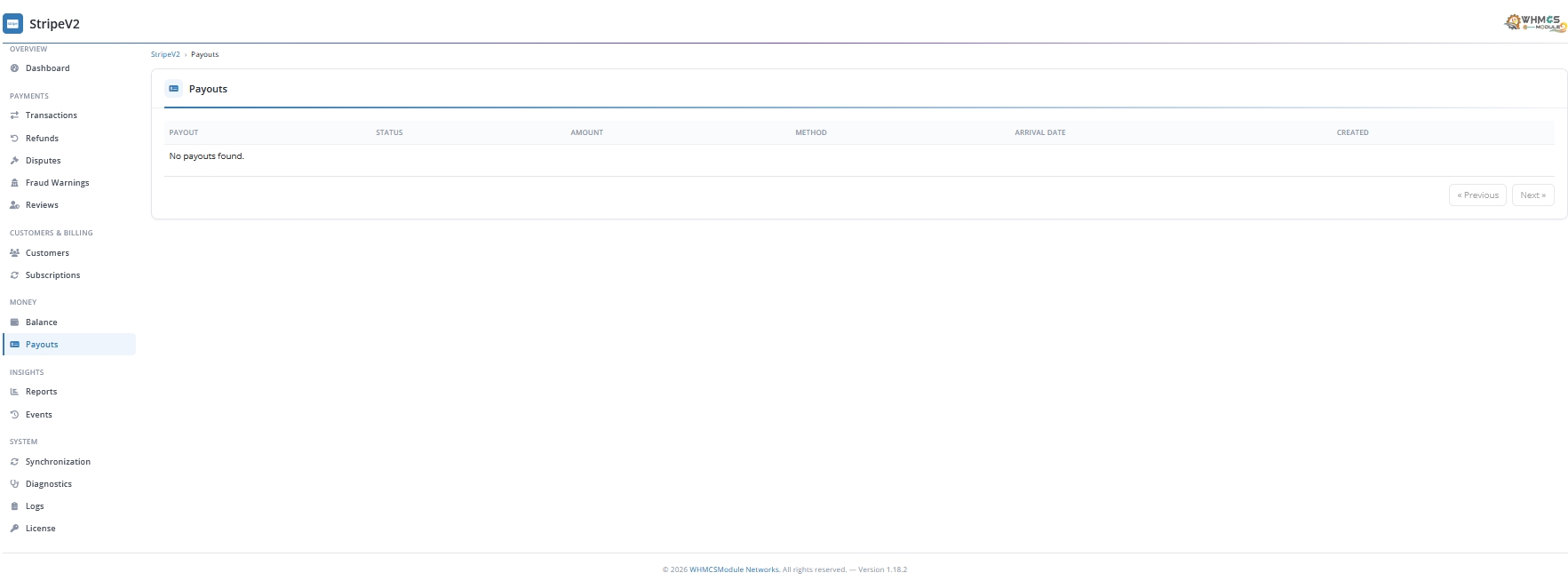
Task: Click the « Previous pagination button
Action: 1477,195
